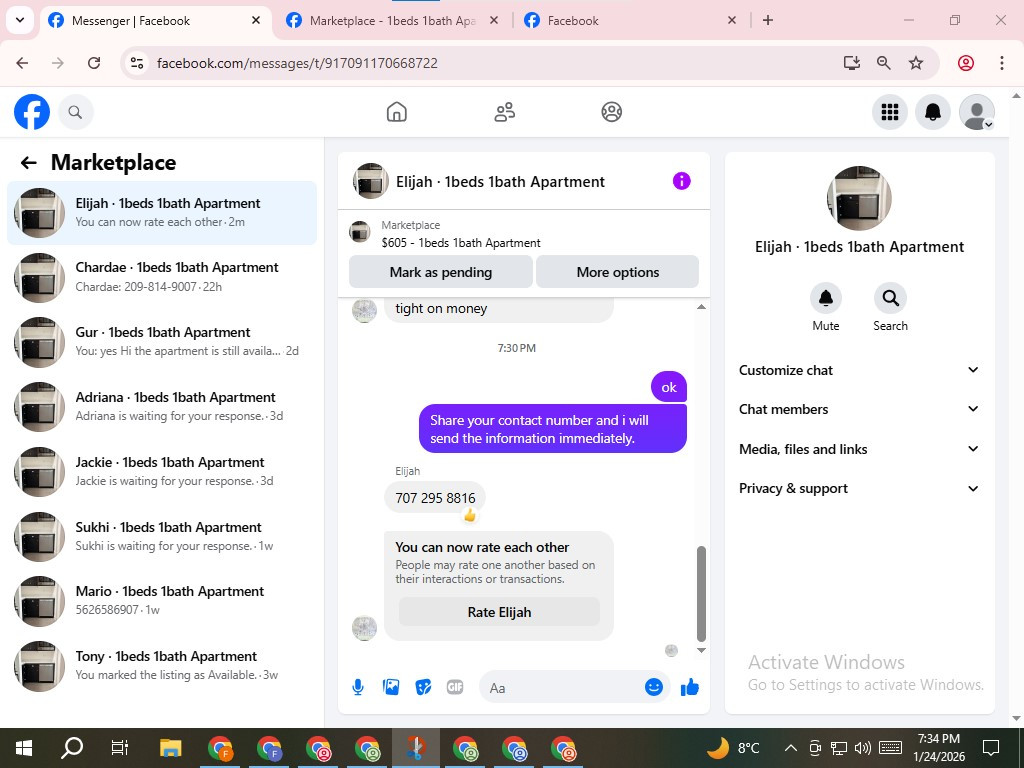This screenshot has height=768, width=1024.
Task: Open the Friends icon in top navigation
Action: coord(504,112)
